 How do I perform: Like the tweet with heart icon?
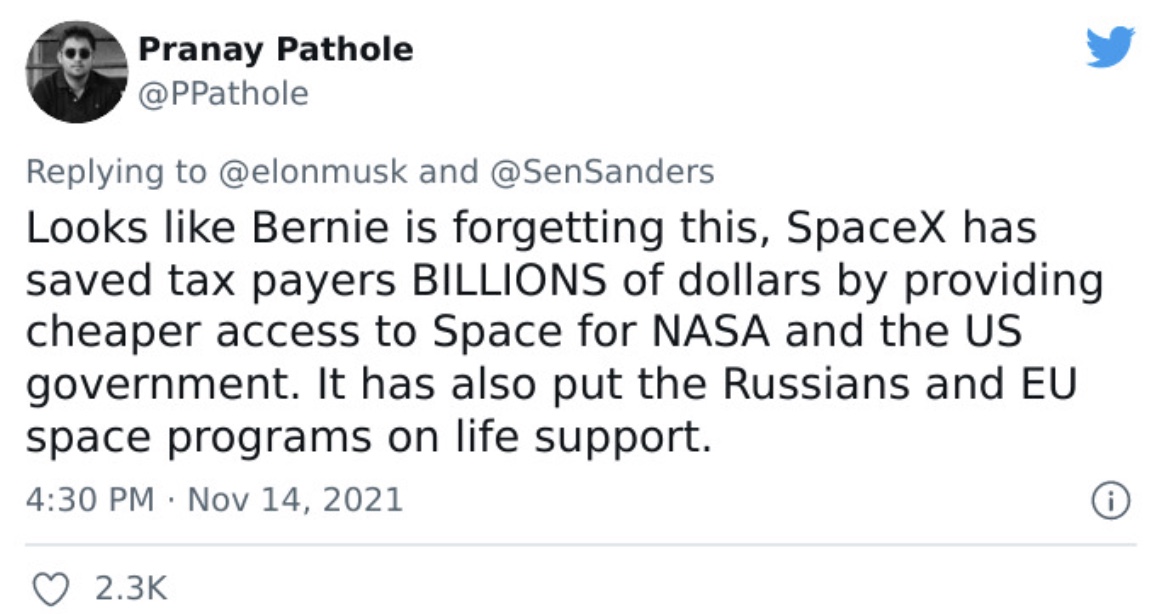pyautogui.click(x=51, y=589)
